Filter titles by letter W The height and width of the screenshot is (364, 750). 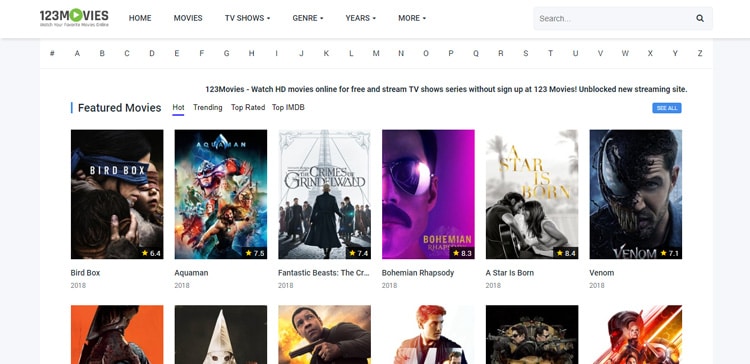625,53
